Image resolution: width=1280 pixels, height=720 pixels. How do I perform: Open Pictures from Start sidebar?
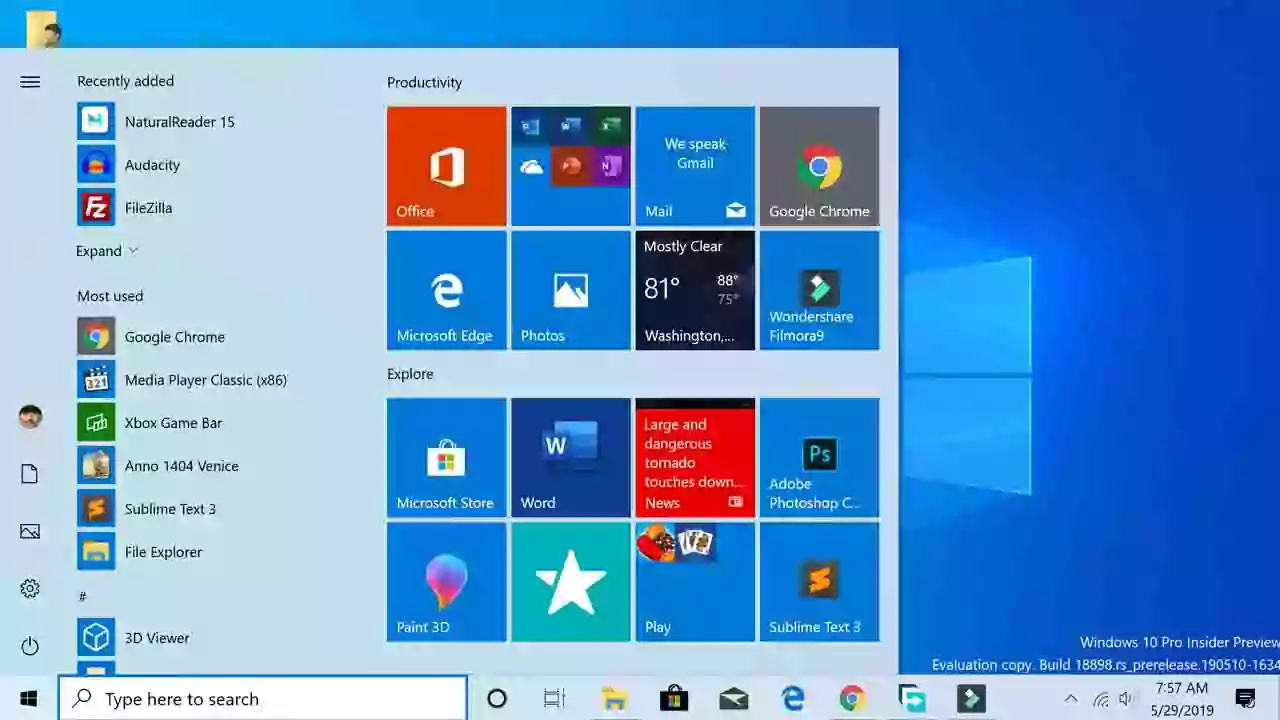click(x=30, y=531)
